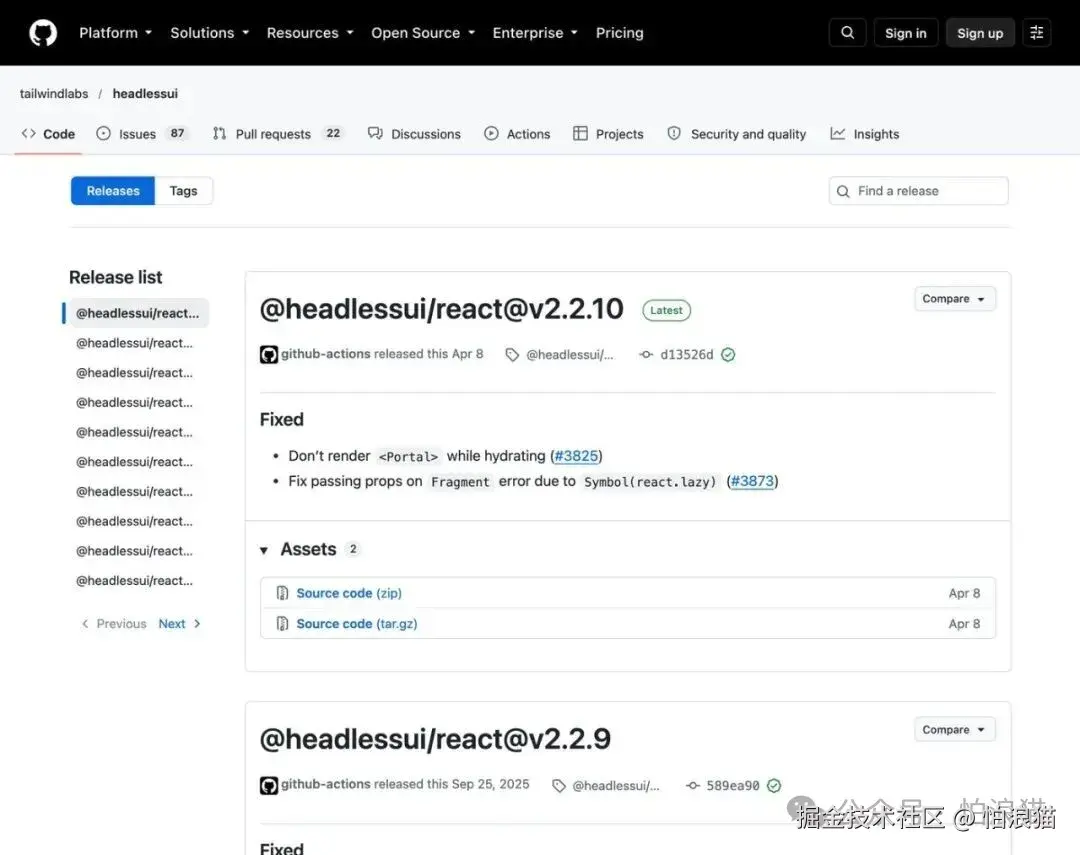Open the Insights tab

point(865,134)
